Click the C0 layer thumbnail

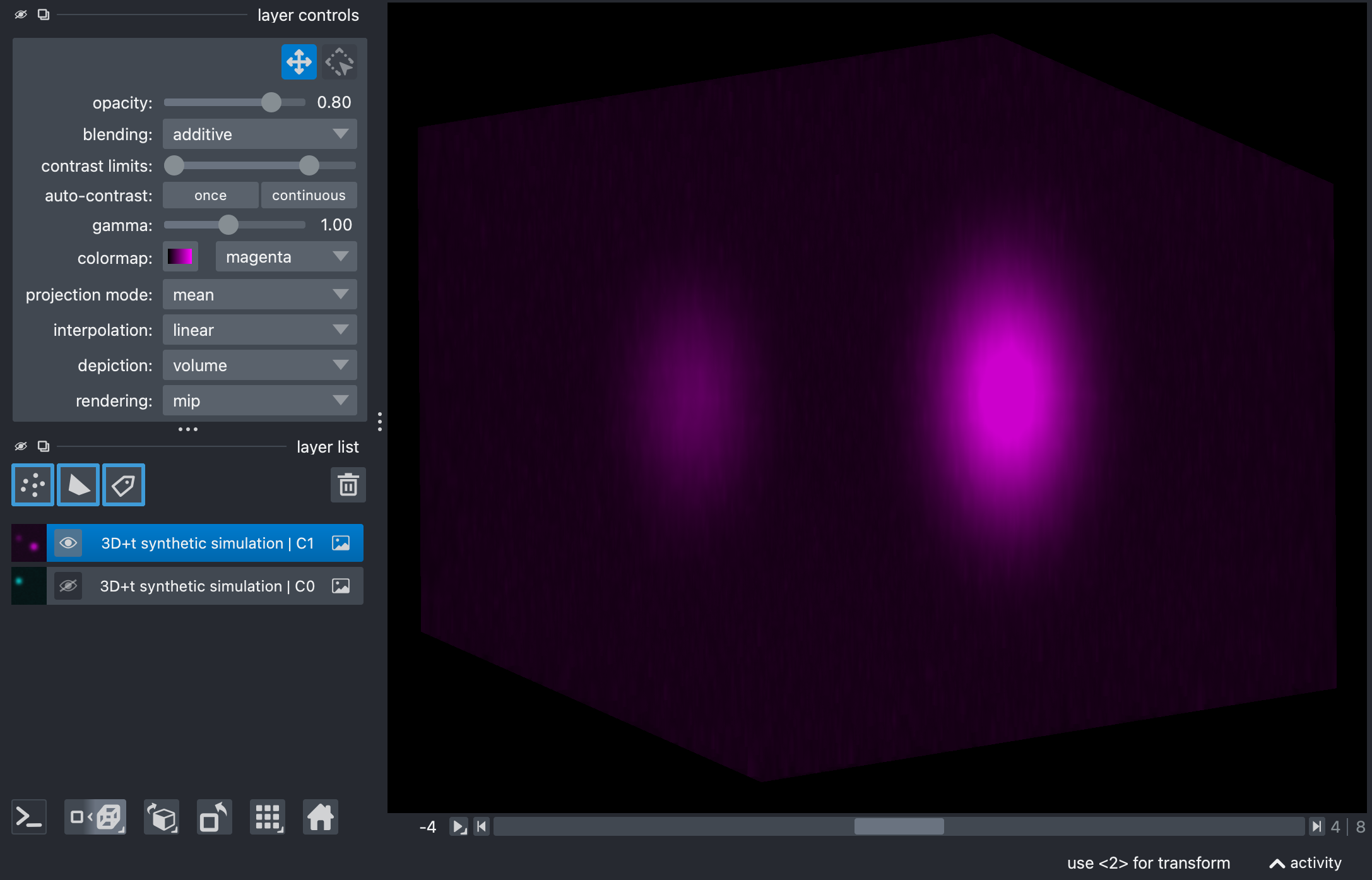tap(29, 586)
